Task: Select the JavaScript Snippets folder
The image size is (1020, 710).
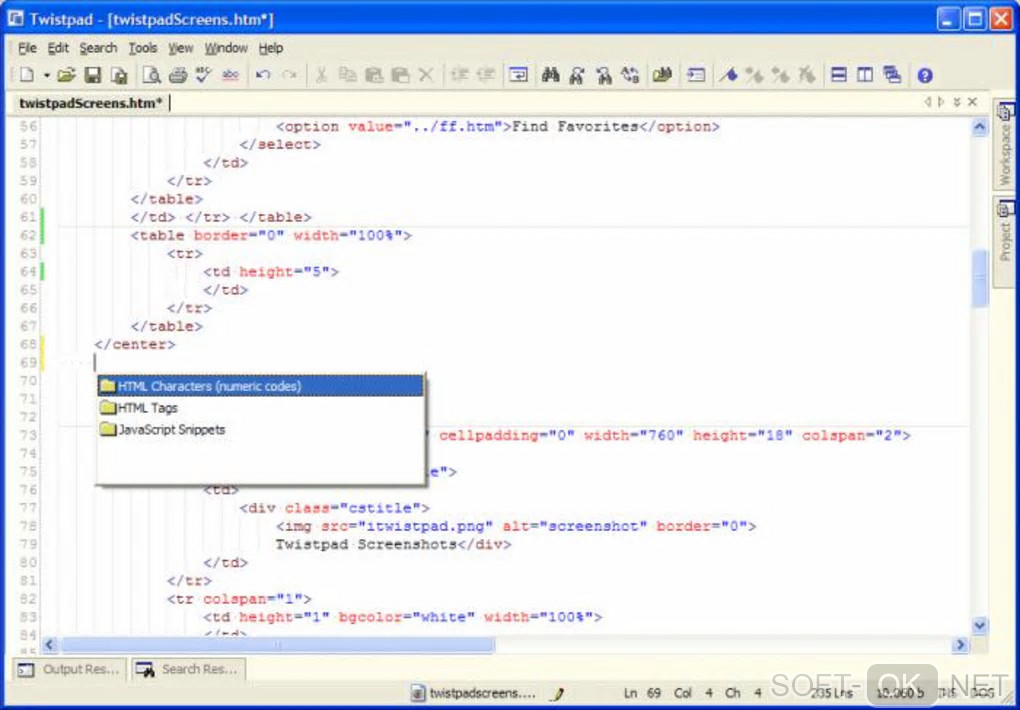Action: tap(260, 430)
